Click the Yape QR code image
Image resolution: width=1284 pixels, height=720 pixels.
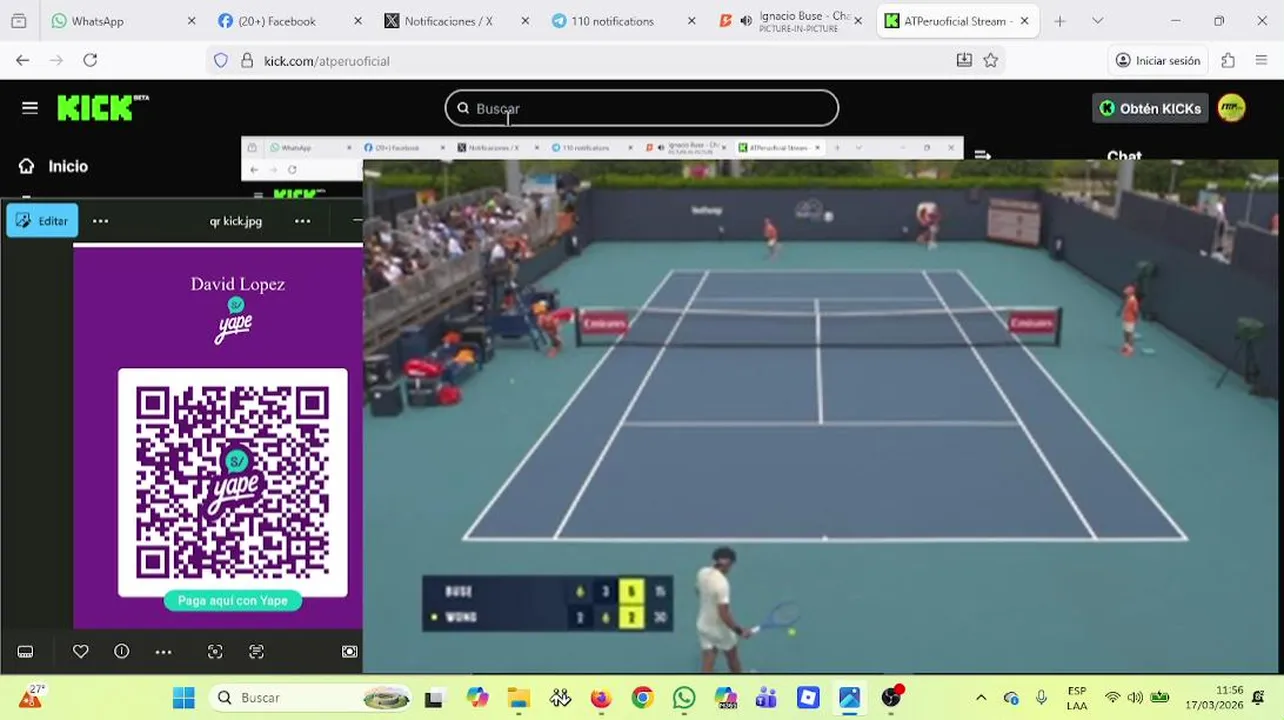click(233, 482)
